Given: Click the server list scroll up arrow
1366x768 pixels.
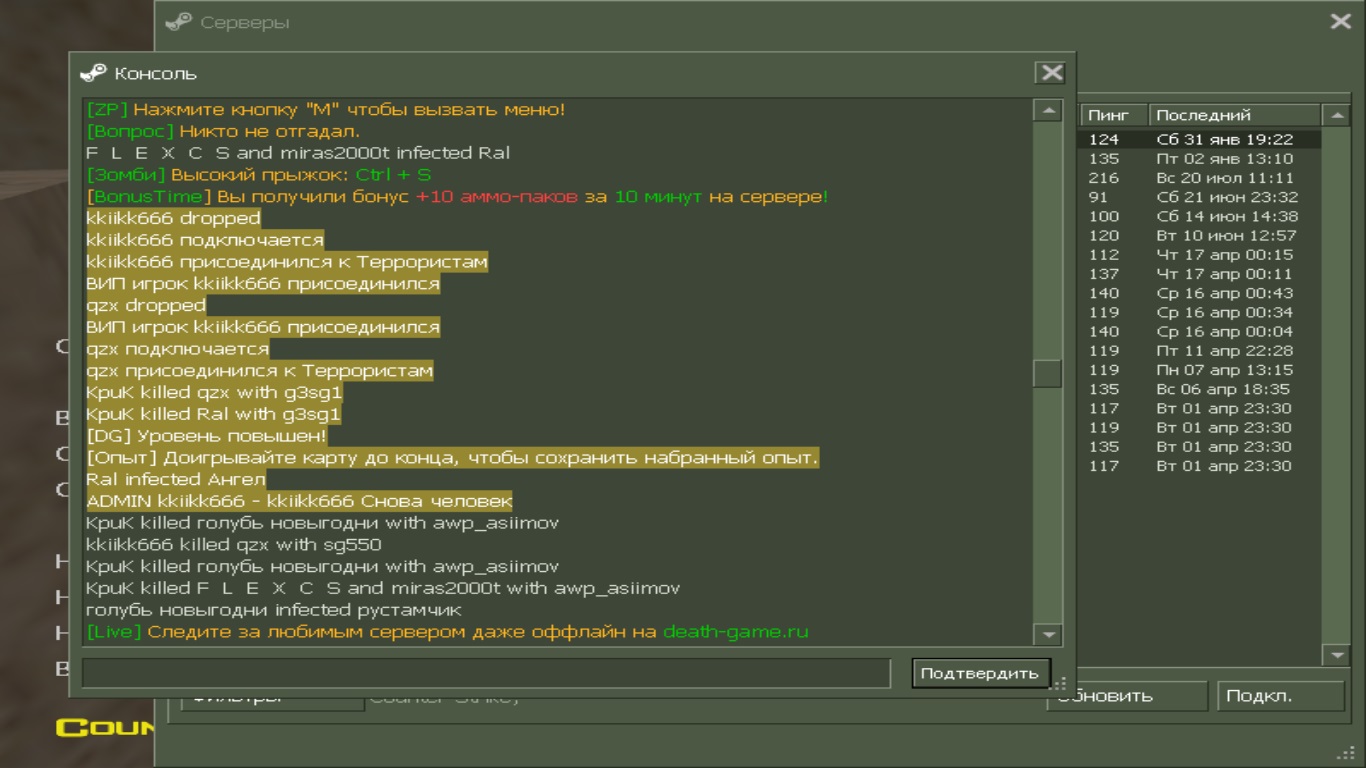Looking at the screenshot, I should click(x=1336, y=115).
